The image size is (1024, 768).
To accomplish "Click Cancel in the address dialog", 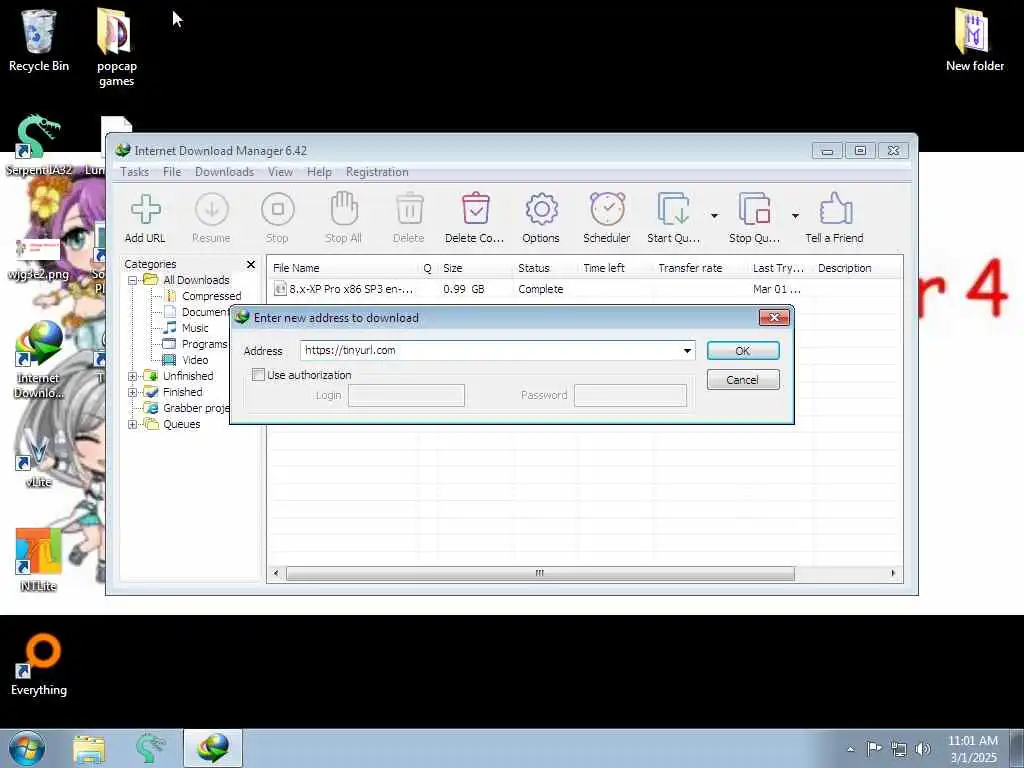I will tap(743, 379).
